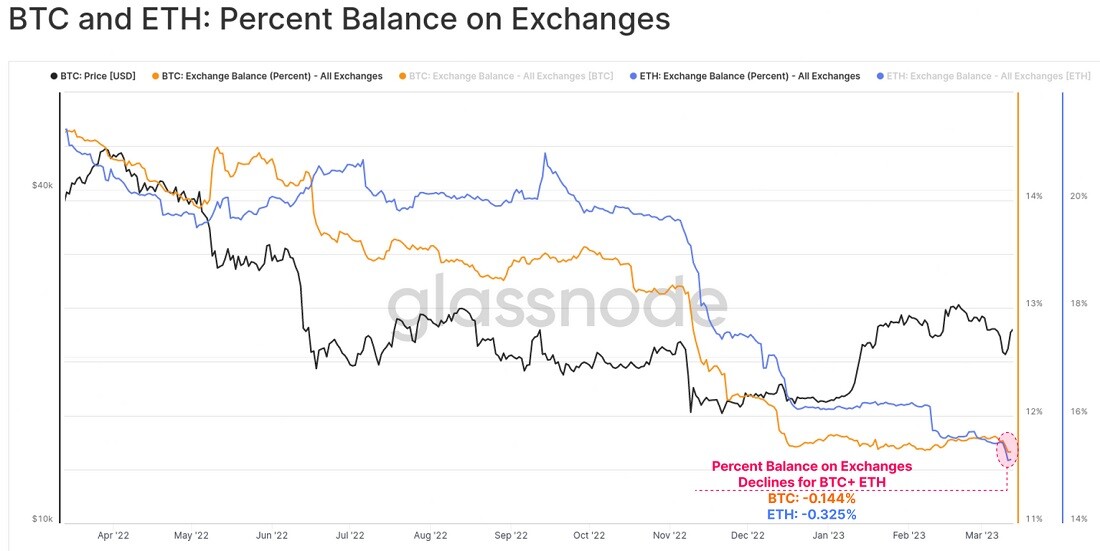1100x551 pixels.
Task: Click the ETH: -0.325% annotation text
Action: 812,515
